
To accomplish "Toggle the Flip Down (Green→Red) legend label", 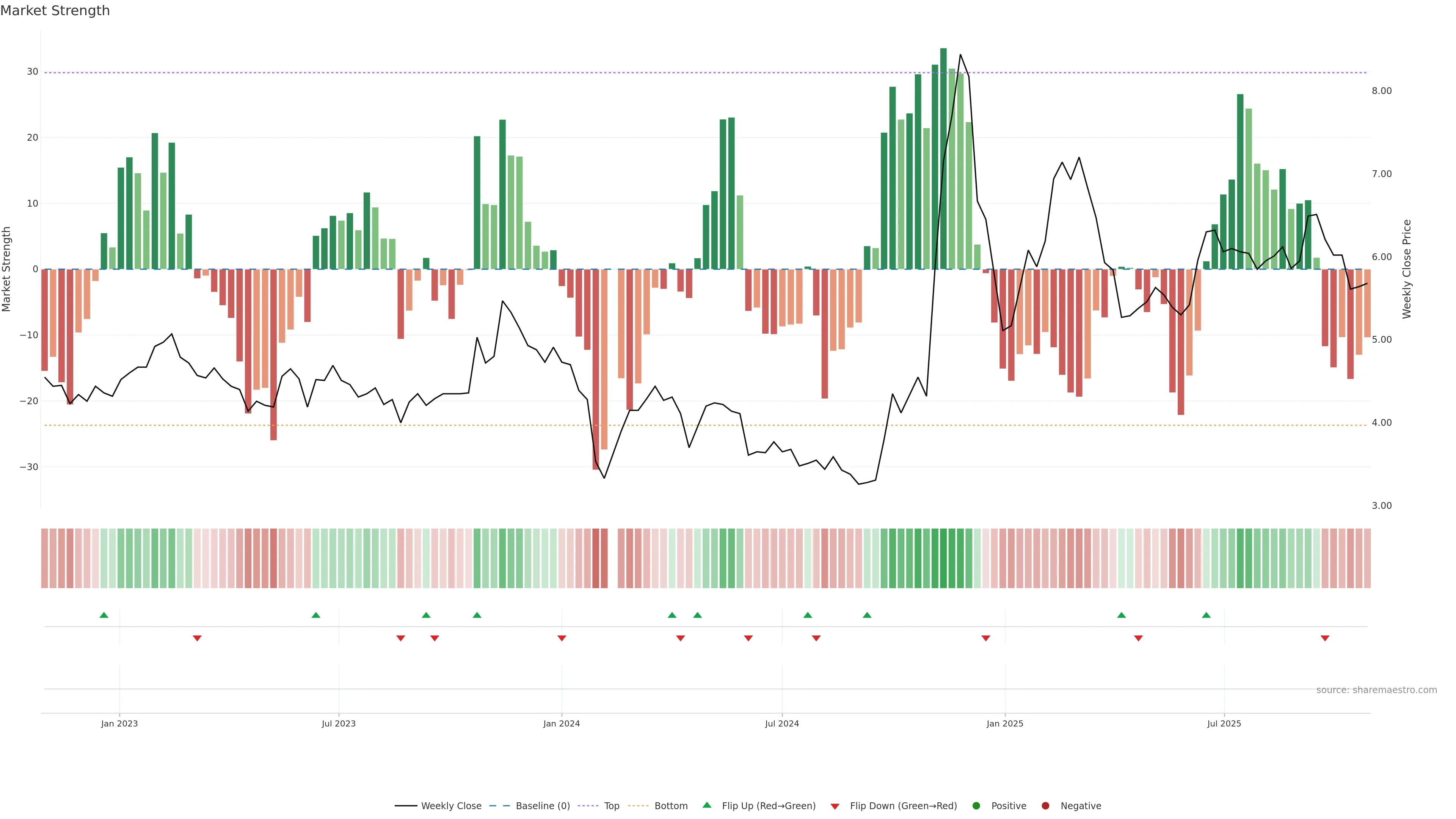I will (903, 806).
